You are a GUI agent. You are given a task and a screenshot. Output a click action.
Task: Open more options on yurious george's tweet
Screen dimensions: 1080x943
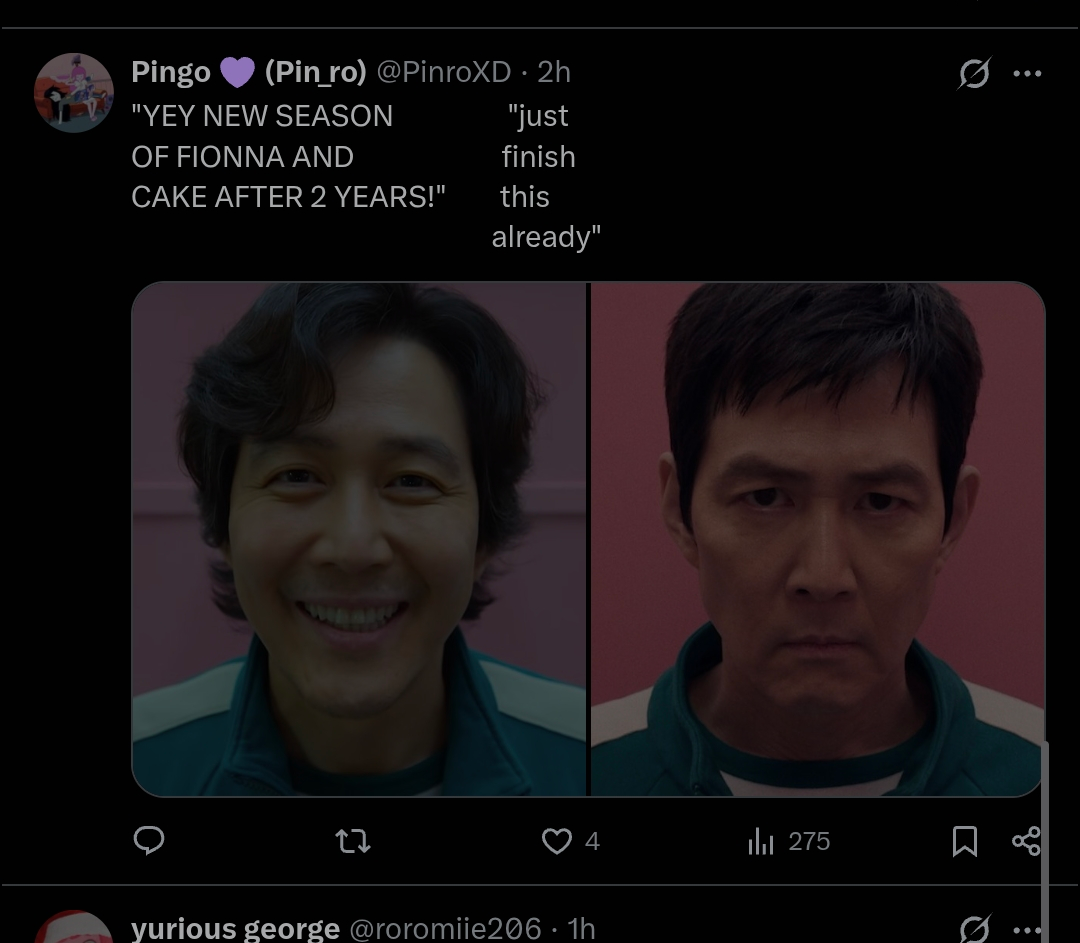[x=1027, y=931]
